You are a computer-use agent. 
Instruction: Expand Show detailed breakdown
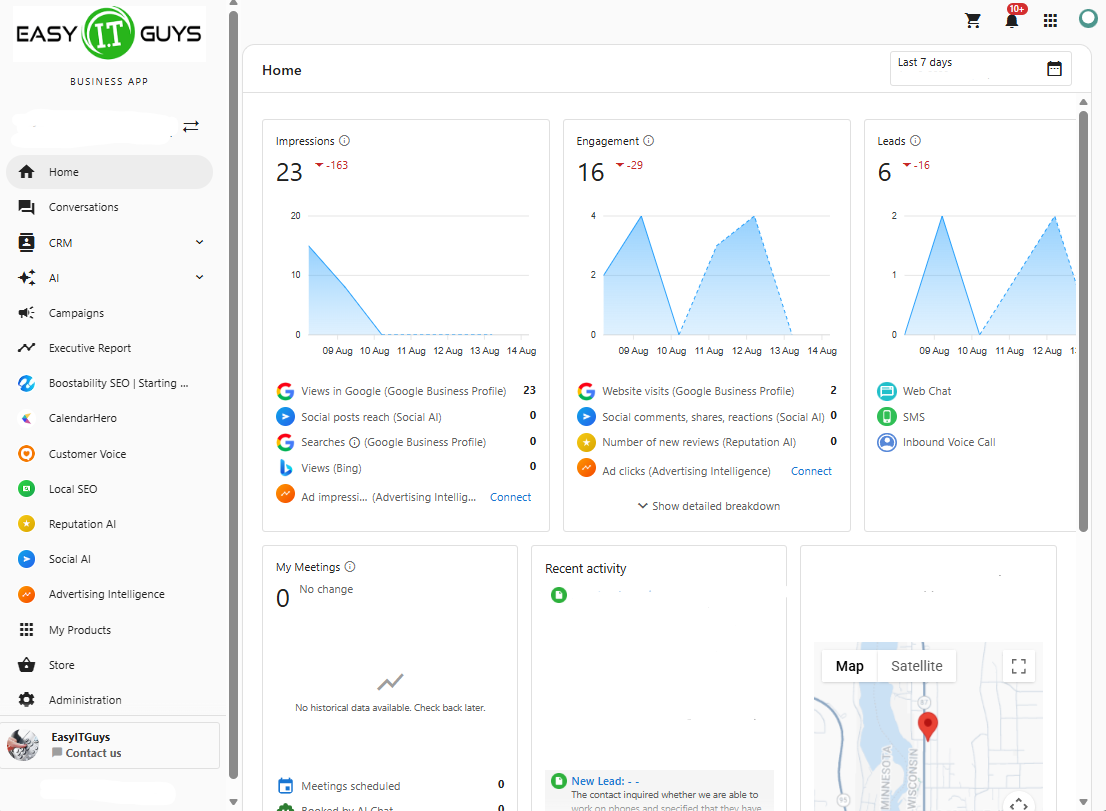pos(708,506)
